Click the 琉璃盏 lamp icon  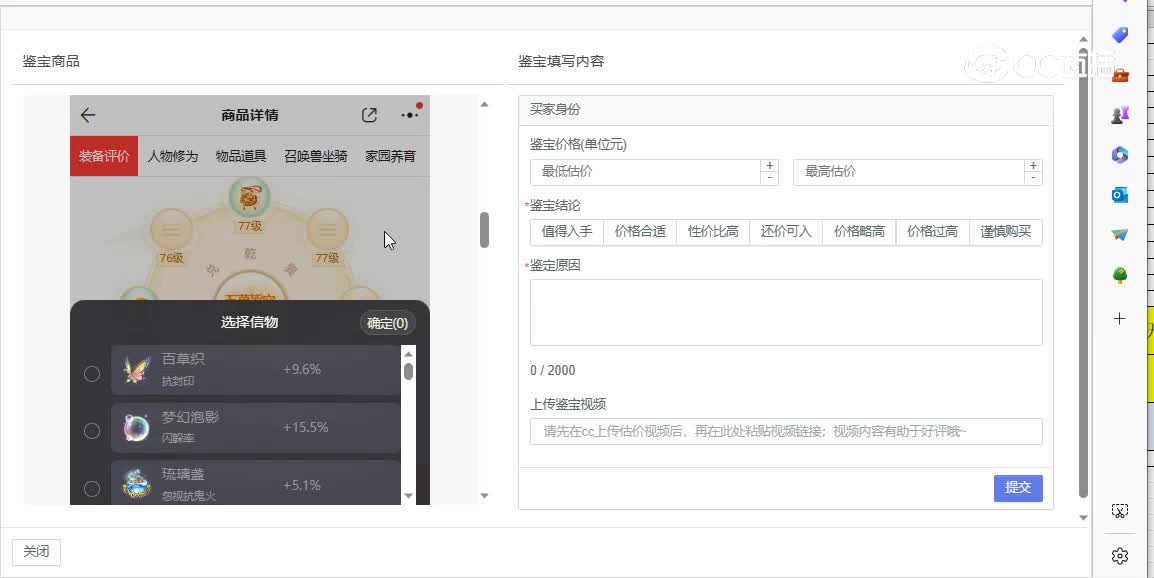137,484
